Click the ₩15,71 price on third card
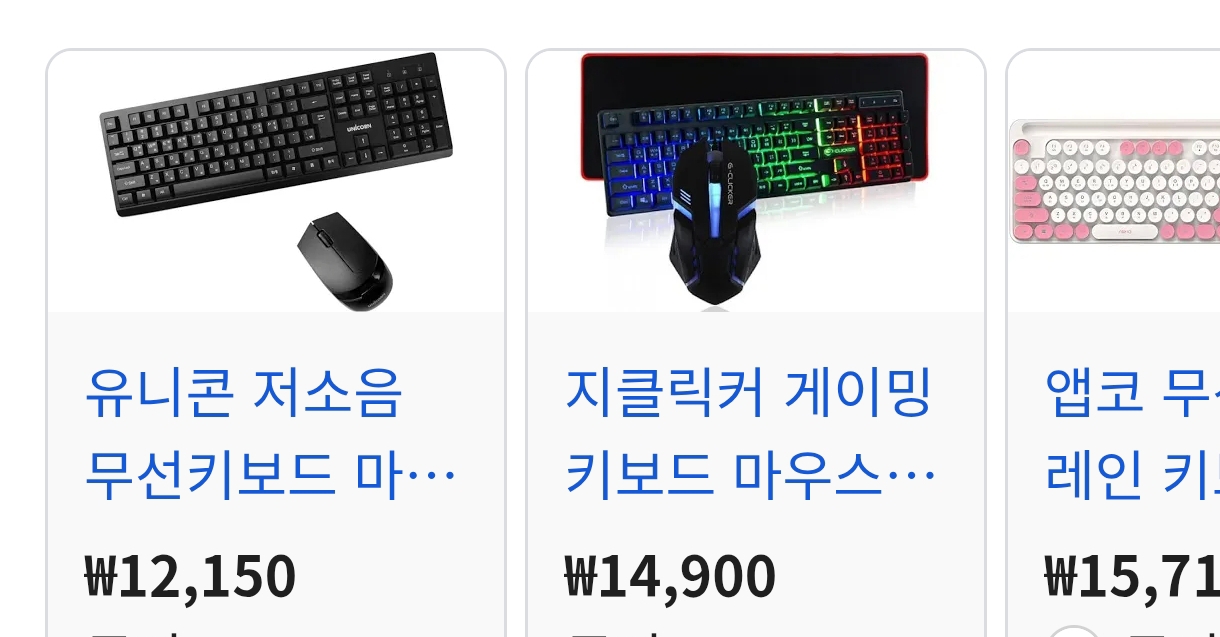Image resolution: width=1220 pixels, height=637 pixels. pyautogui.click(x=1132, y=576)
